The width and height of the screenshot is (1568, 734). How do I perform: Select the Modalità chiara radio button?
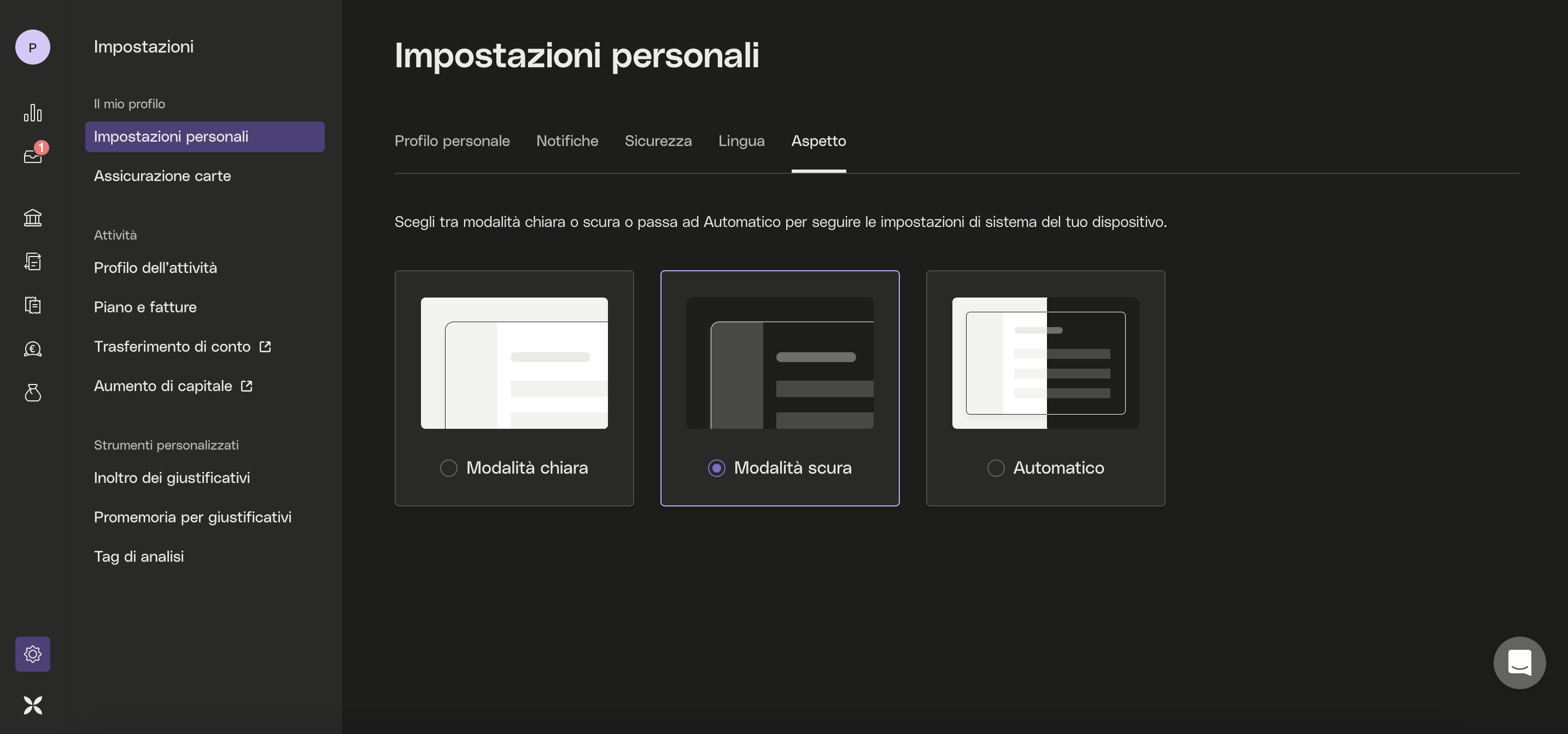(449, 468)
